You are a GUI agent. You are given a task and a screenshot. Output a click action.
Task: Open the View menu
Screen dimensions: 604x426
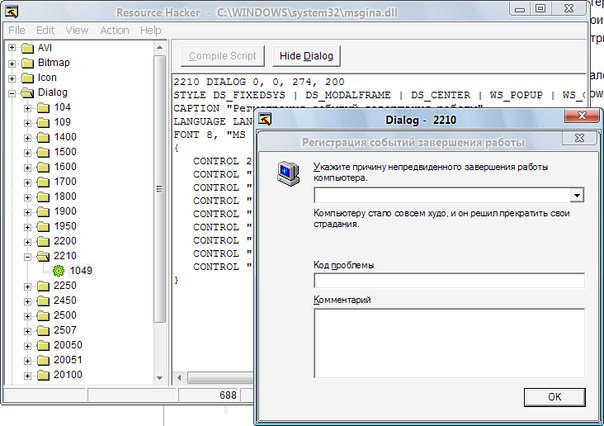click(x=77, y=30)
